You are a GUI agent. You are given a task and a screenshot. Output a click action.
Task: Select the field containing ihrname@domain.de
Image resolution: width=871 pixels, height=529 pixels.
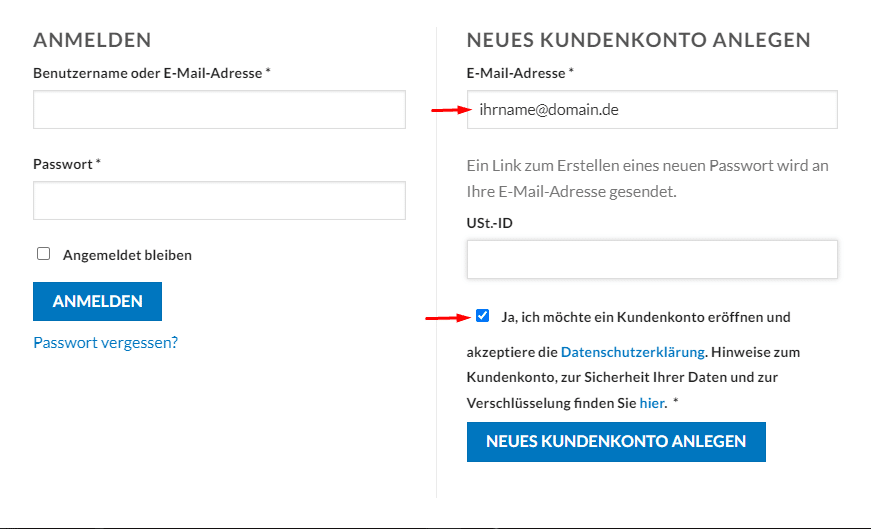click(x=652, y=109)
